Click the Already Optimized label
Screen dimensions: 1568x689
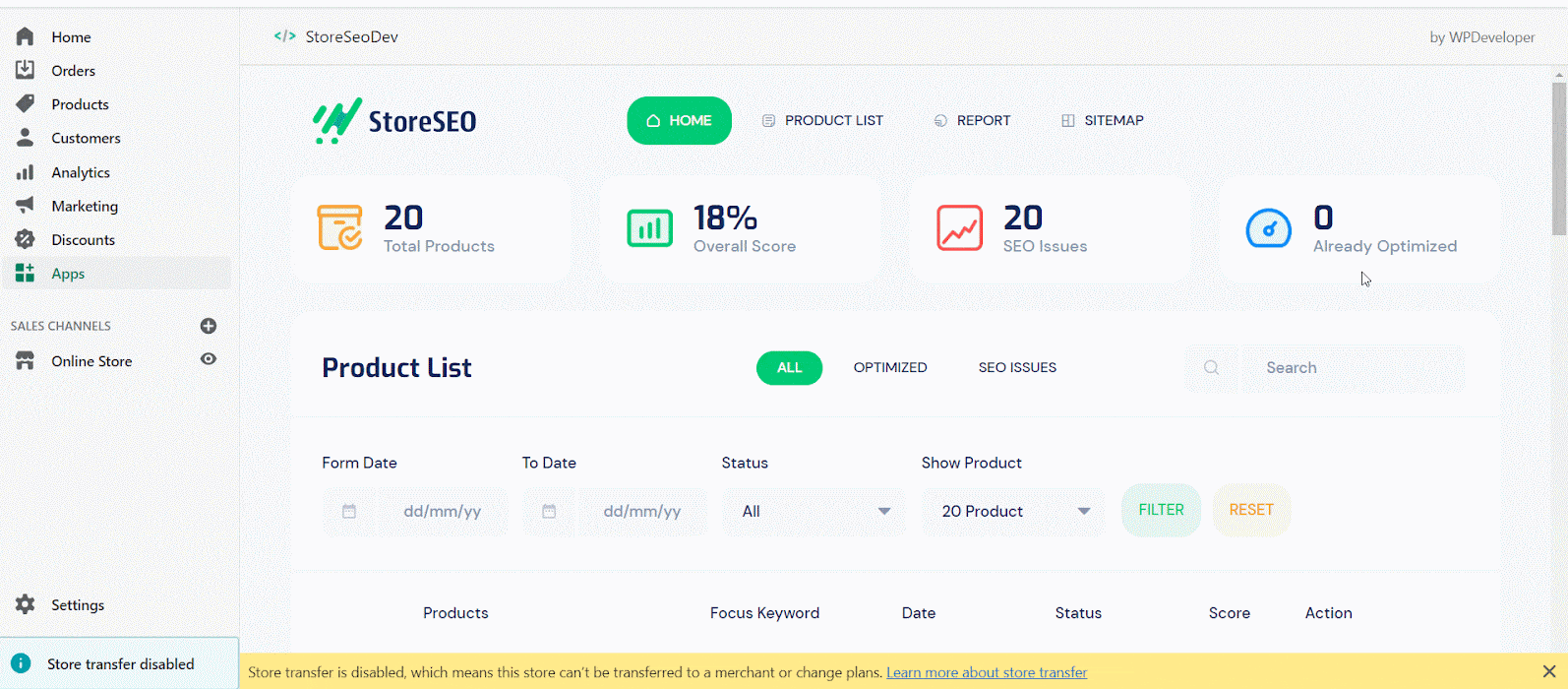(1385, 246)
